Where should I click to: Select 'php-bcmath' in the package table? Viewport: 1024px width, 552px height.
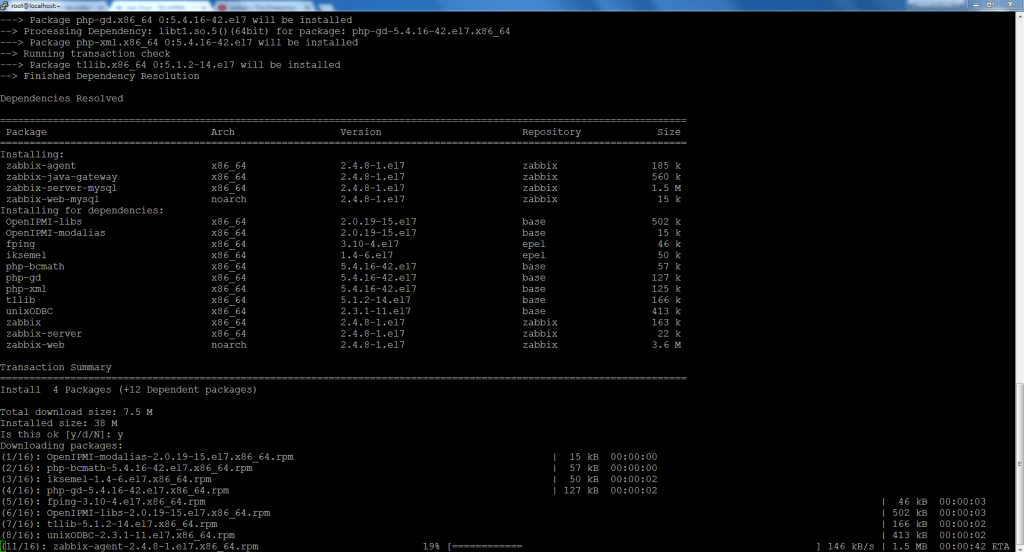(x=35, y=267)
